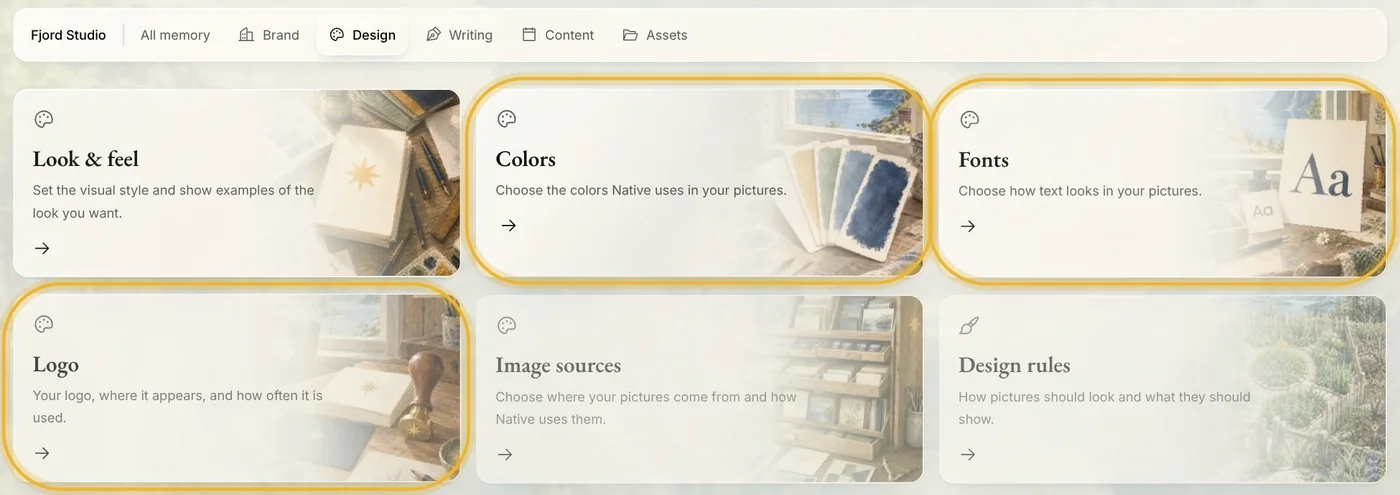Open the Assets tab
Image resolution: width=1400 pixels, height=495 pixels.
[655, 35]
